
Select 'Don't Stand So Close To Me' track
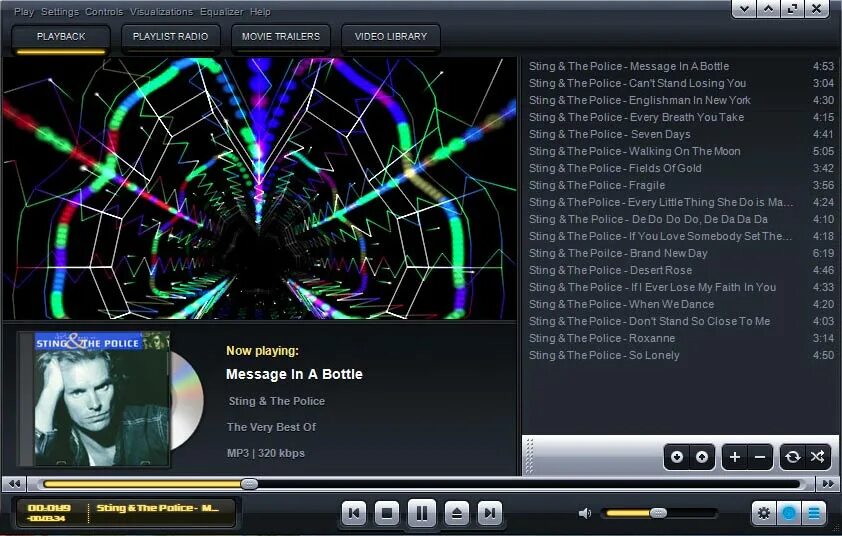tap(681, 321)
